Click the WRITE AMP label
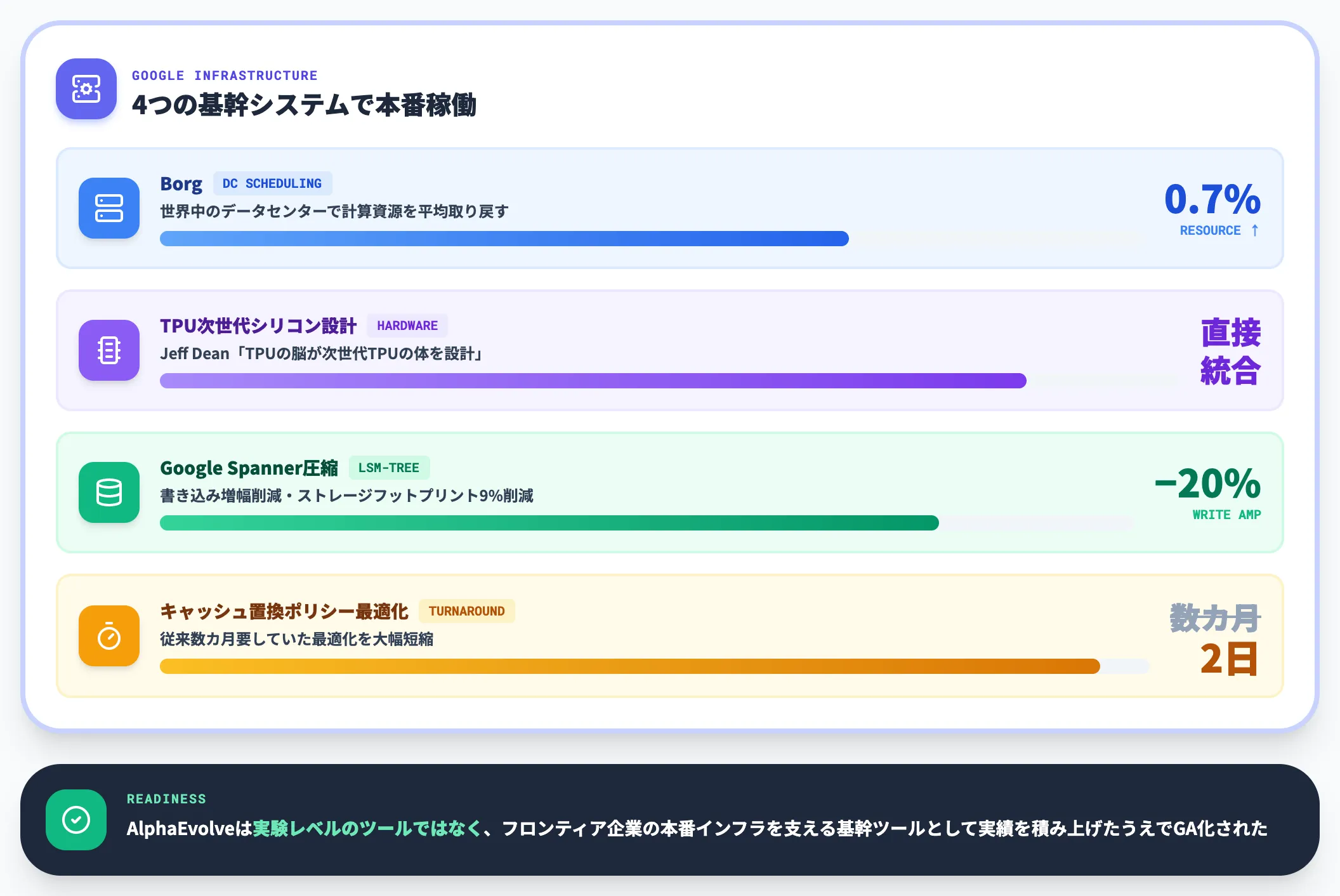The image size is (1340, 896). pos(1226,515)
